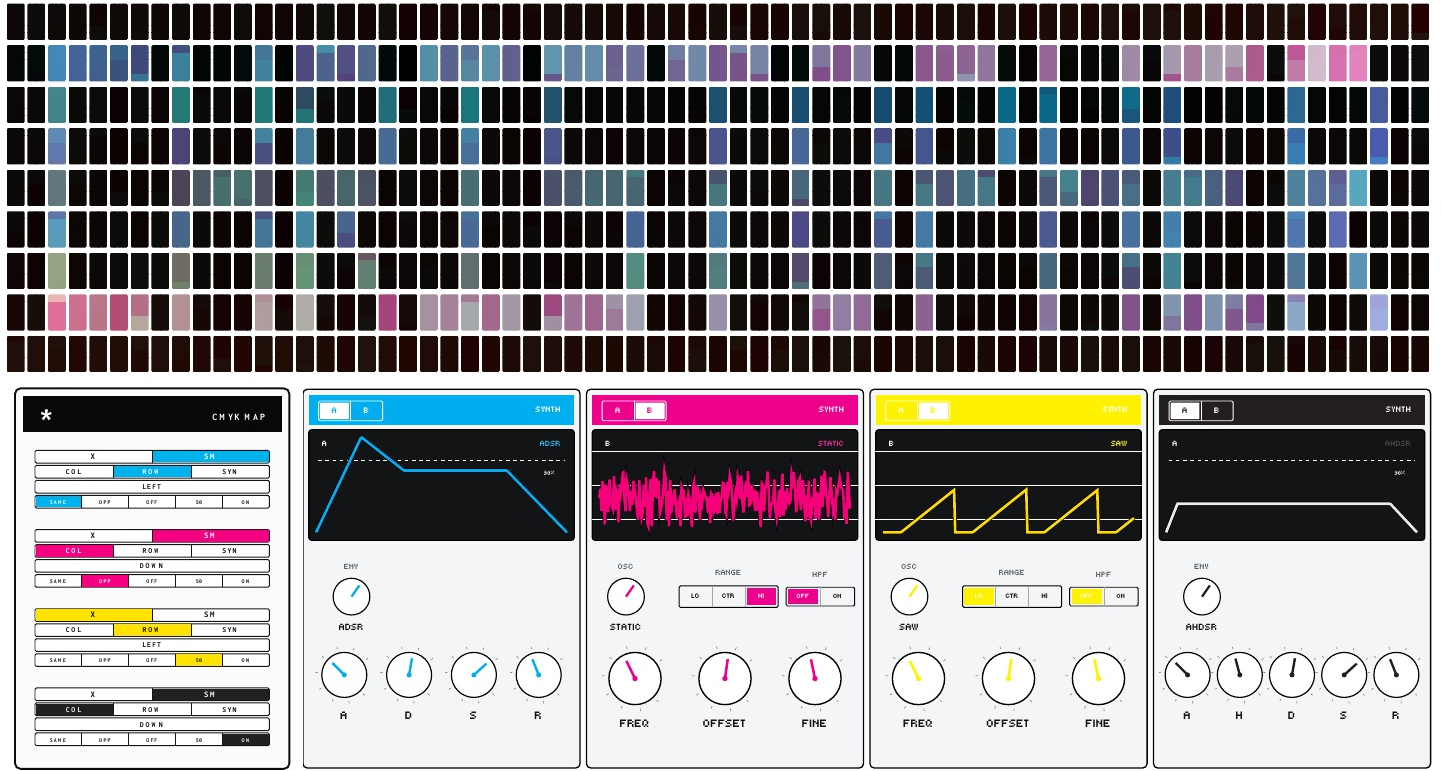Click the black panel sustain knob S

tap(1344, 675)
